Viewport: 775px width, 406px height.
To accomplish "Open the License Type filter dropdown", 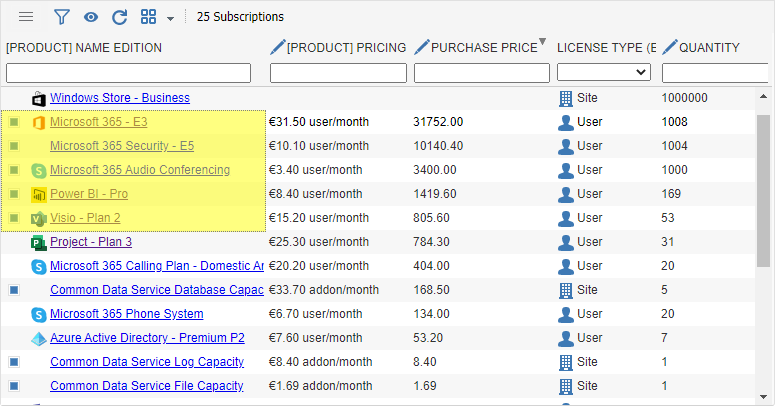I will point(603,72).
